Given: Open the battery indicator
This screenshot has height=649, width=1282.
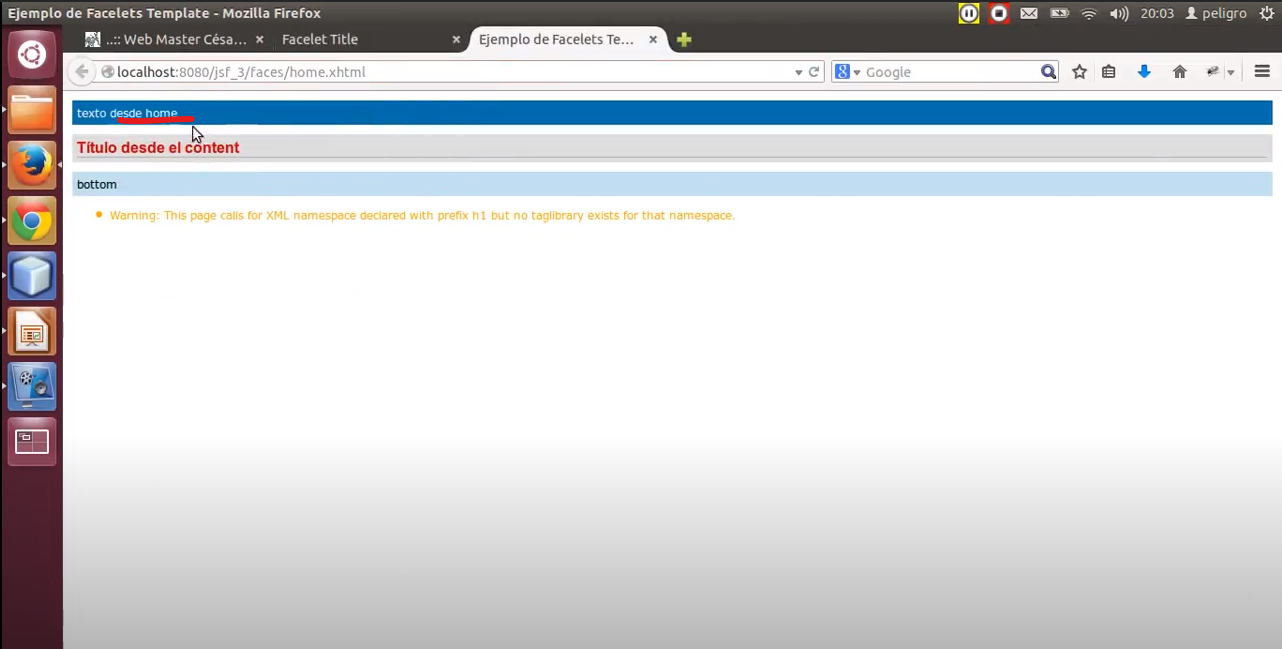Looking at the screenshot, I should [1059, 13].
